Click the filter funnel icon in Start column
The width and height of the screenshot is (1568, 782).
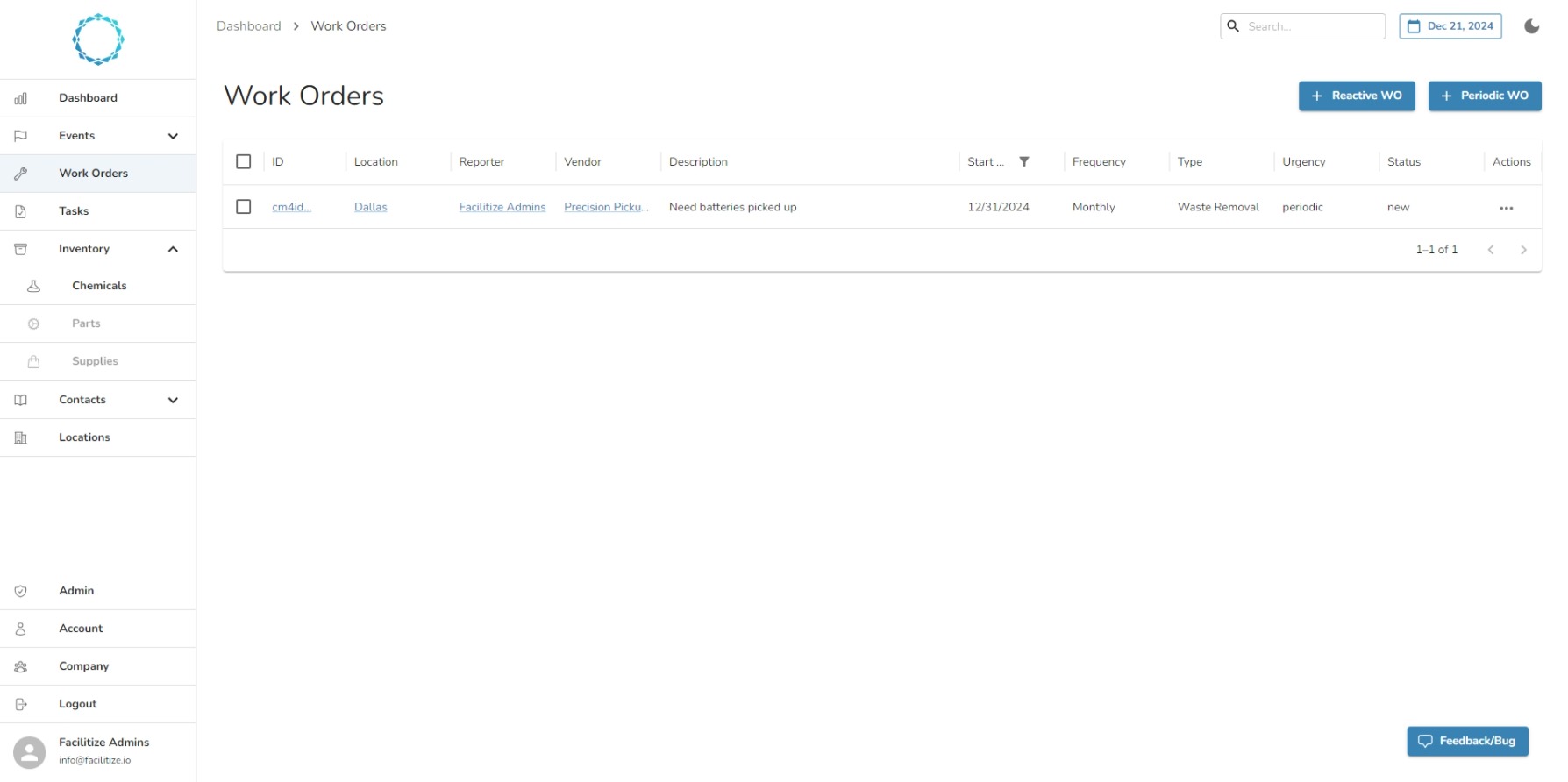[x=1024, y=161]
